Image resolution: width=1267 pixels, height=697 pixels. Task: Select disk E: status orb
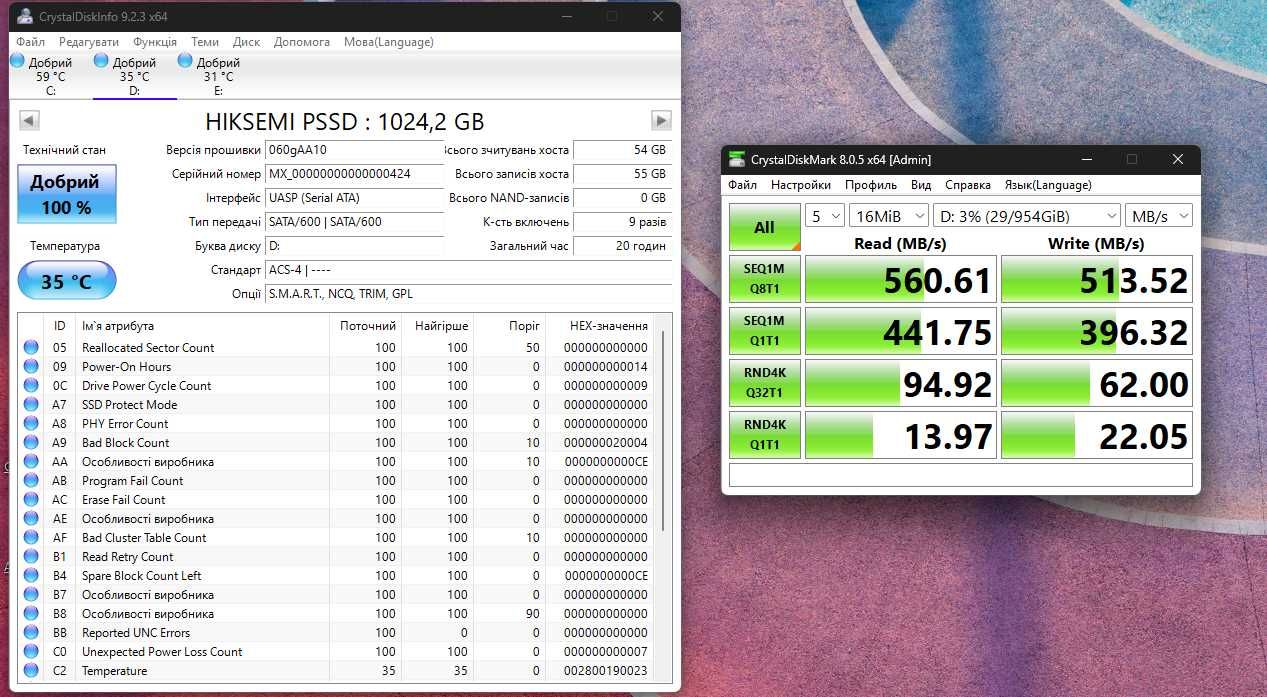click(x=185, y=61)
